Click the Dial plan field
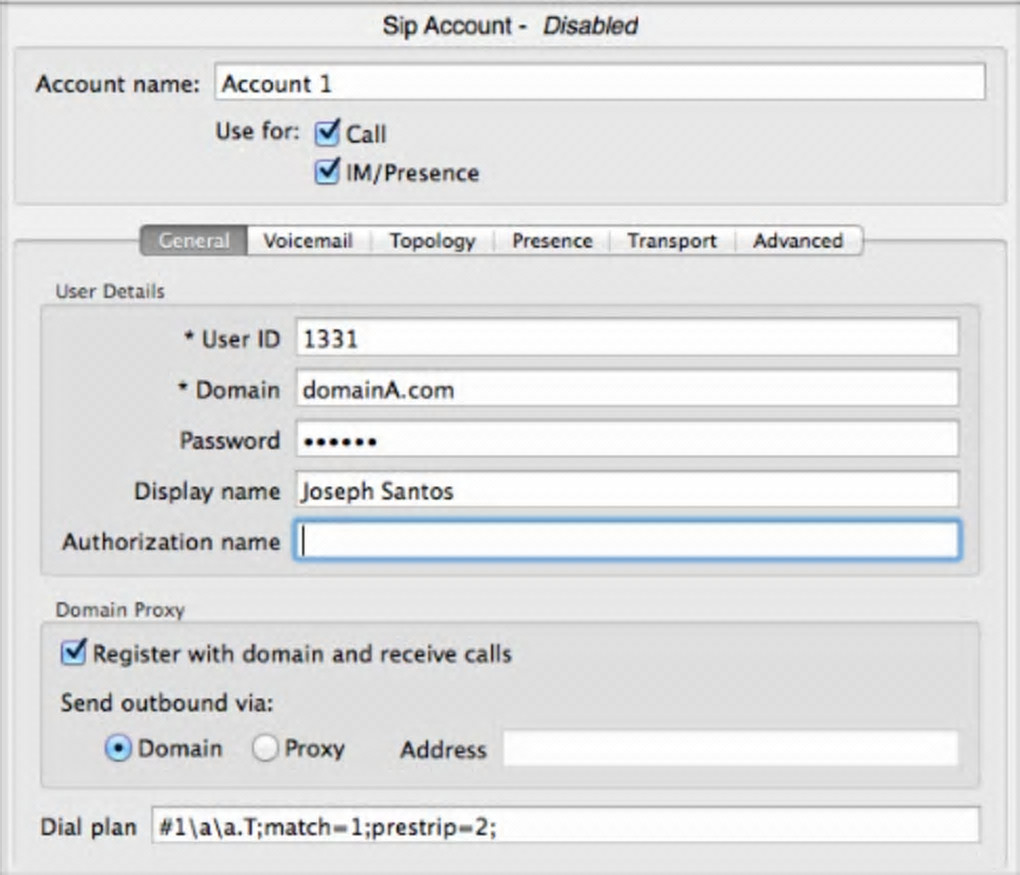Screen dimensions: 1020x875 565,827
